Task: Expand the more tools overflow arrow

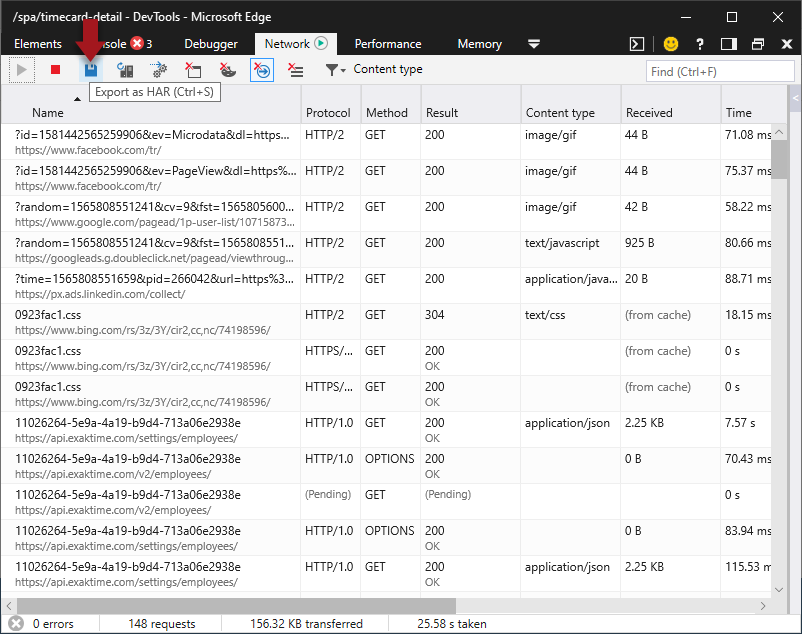Action: point(534,44)
